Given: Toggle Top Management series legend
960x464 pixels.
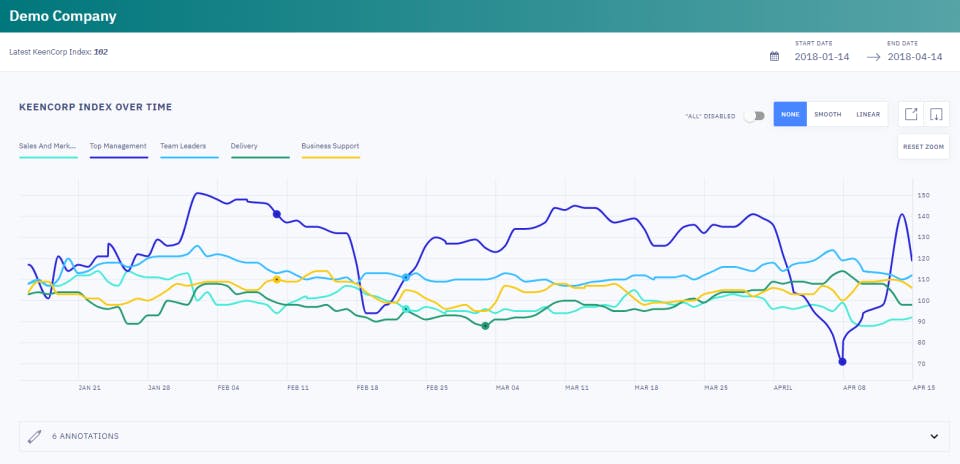Looking at the screenshot, I should click(118, 149).
